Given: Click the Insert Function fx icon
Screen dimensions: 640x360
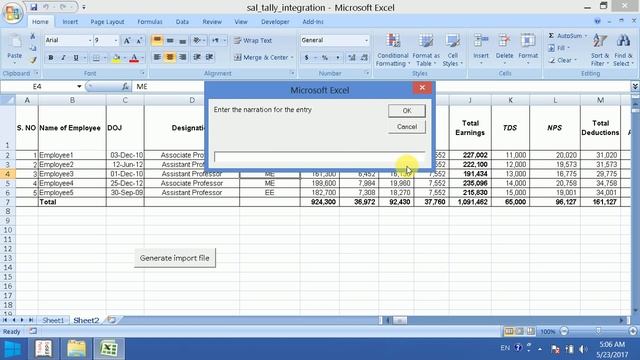Looking at the screenshot, I should (125, 87).
